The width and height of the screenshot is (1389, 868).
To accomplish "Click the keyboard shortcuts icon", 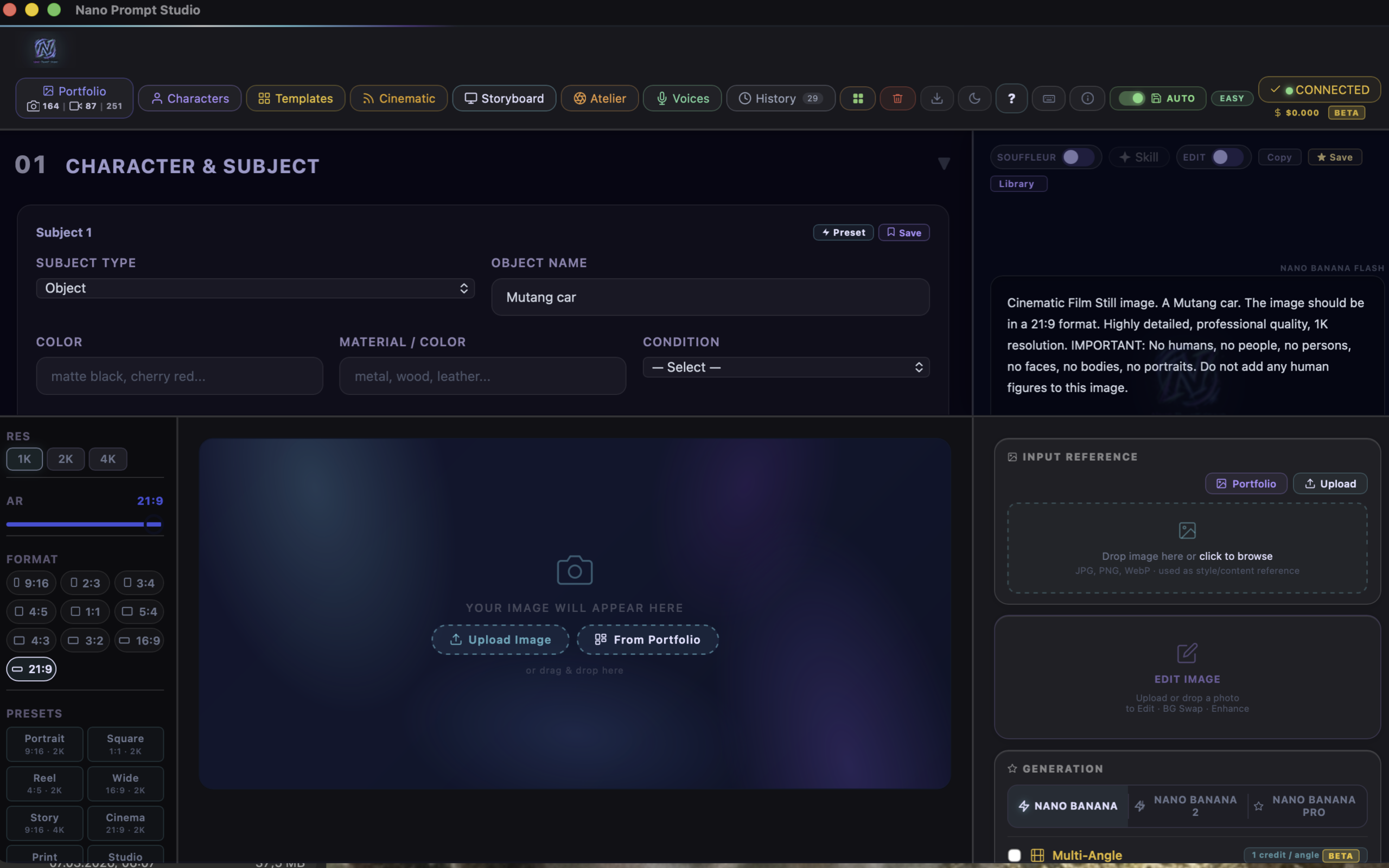I will (x=1049, y=99).
